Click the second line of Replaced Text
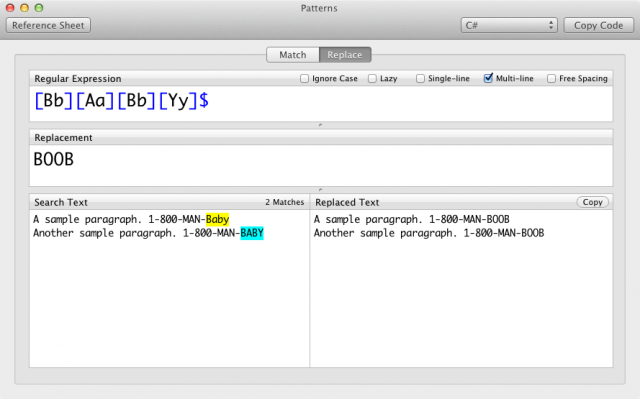 point(429,233)
